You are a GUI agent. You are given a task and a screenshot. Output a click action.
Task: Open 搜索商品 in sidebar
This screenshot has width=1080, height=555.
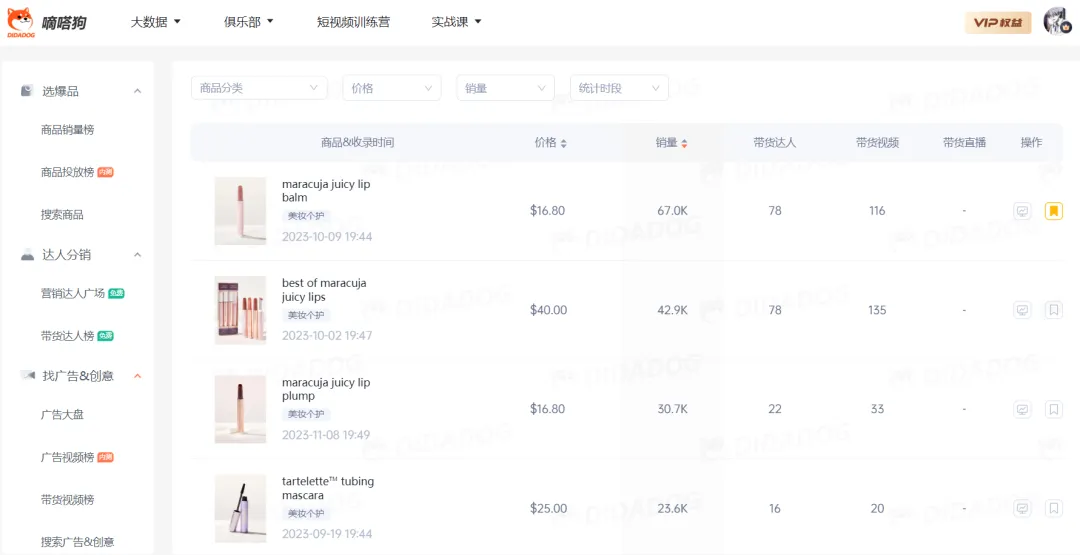click(62, 215)
